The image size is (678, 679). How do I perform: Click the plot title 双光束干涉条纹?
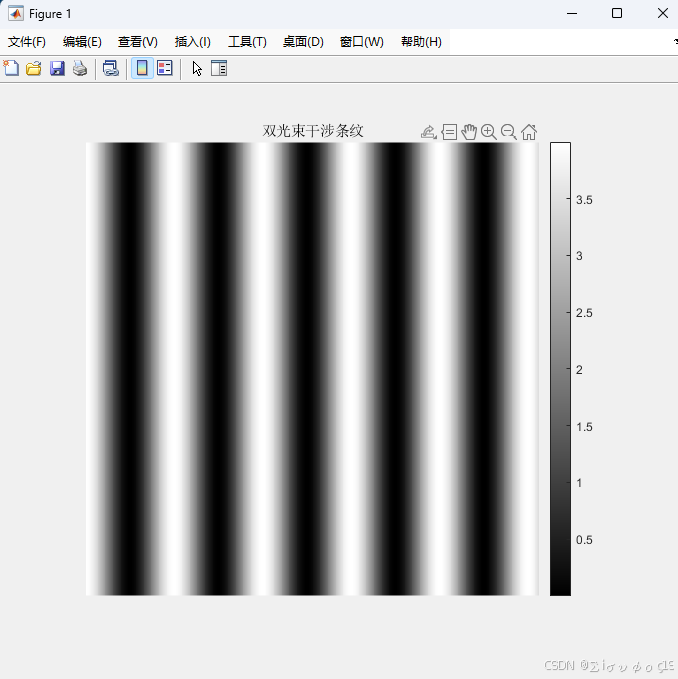[313, 131]
